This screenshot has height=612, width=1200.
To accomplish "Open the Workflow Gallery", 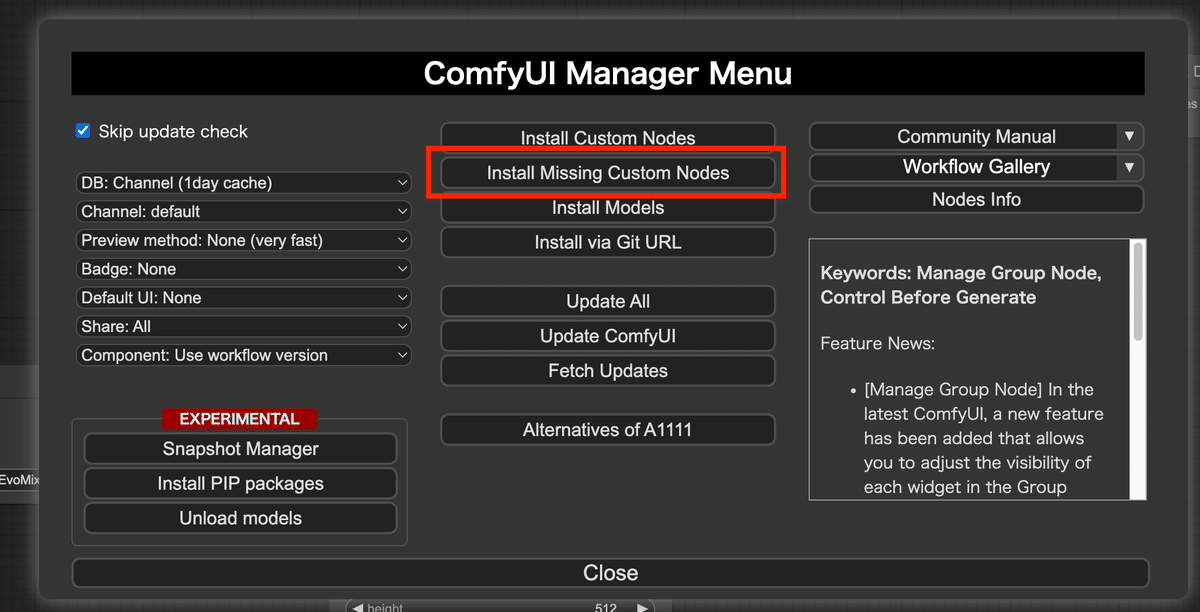I will tap(963, 167).
